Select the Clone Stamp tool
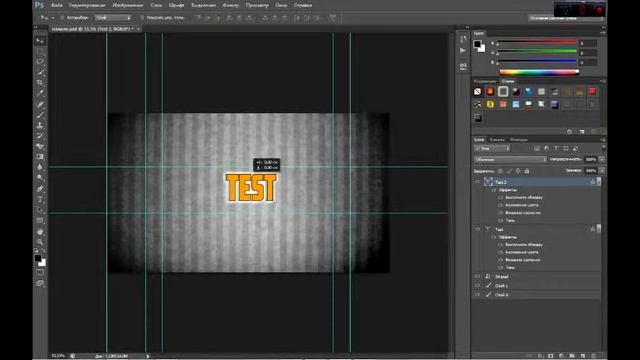Image resolution: width=640 pixels, height=360 pixels. pos(40,125)
